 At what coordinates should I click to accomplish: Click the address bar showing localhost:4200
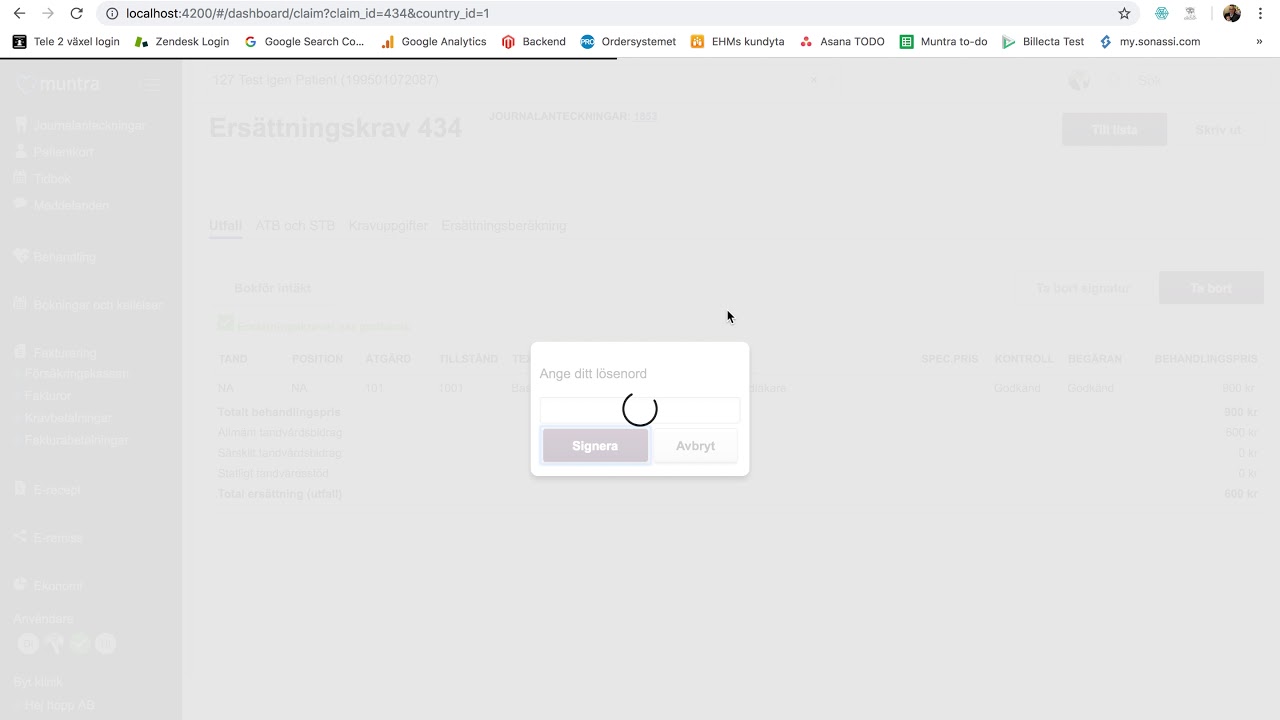[610, 13]
